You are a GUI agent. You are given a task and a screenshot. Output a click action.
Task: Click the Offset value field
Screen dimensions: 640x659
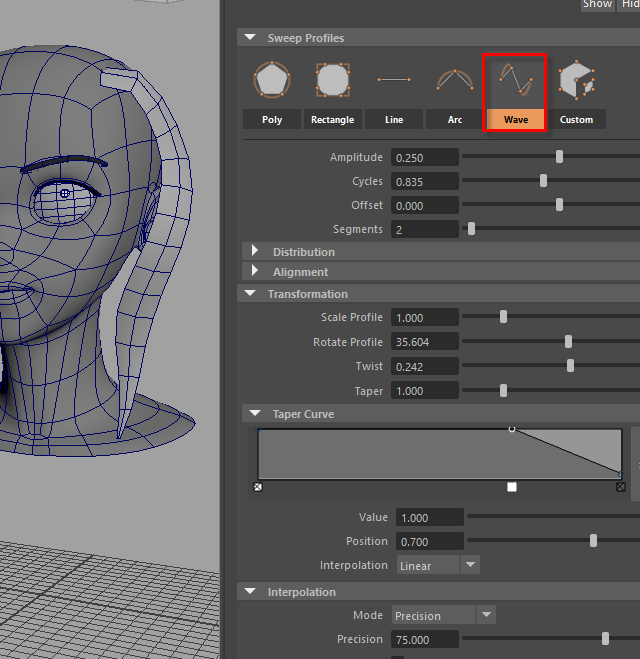click(424, 206)
